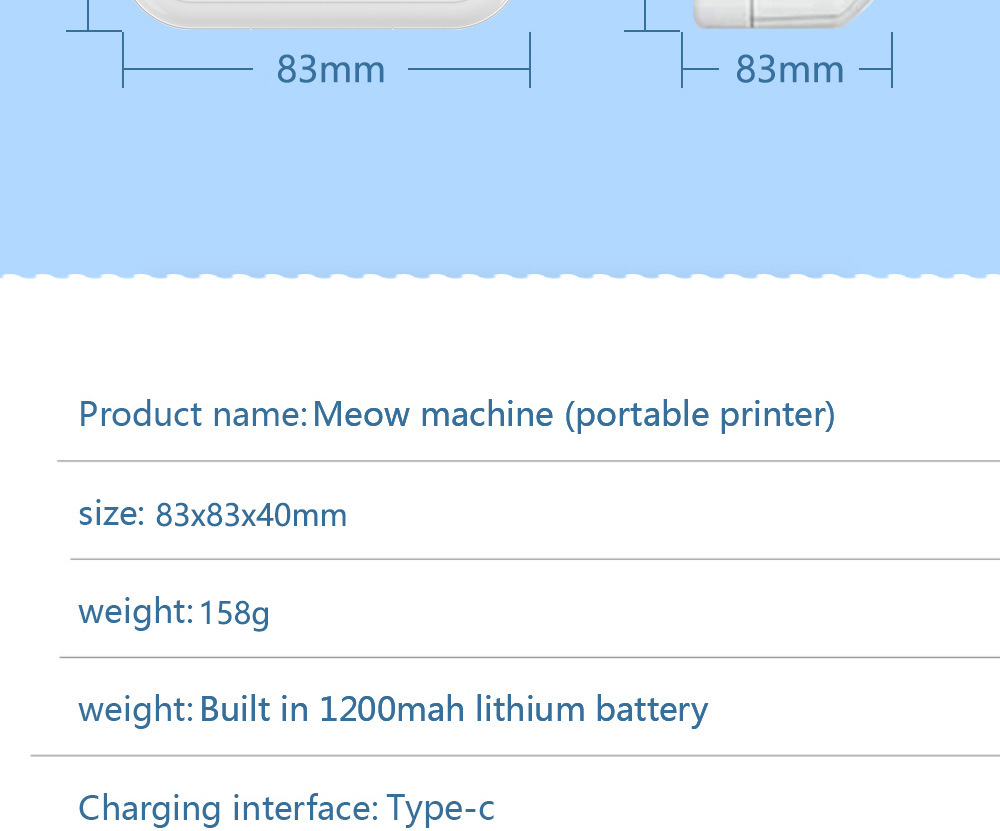Click the "size:" label

(x=111, y=513)
